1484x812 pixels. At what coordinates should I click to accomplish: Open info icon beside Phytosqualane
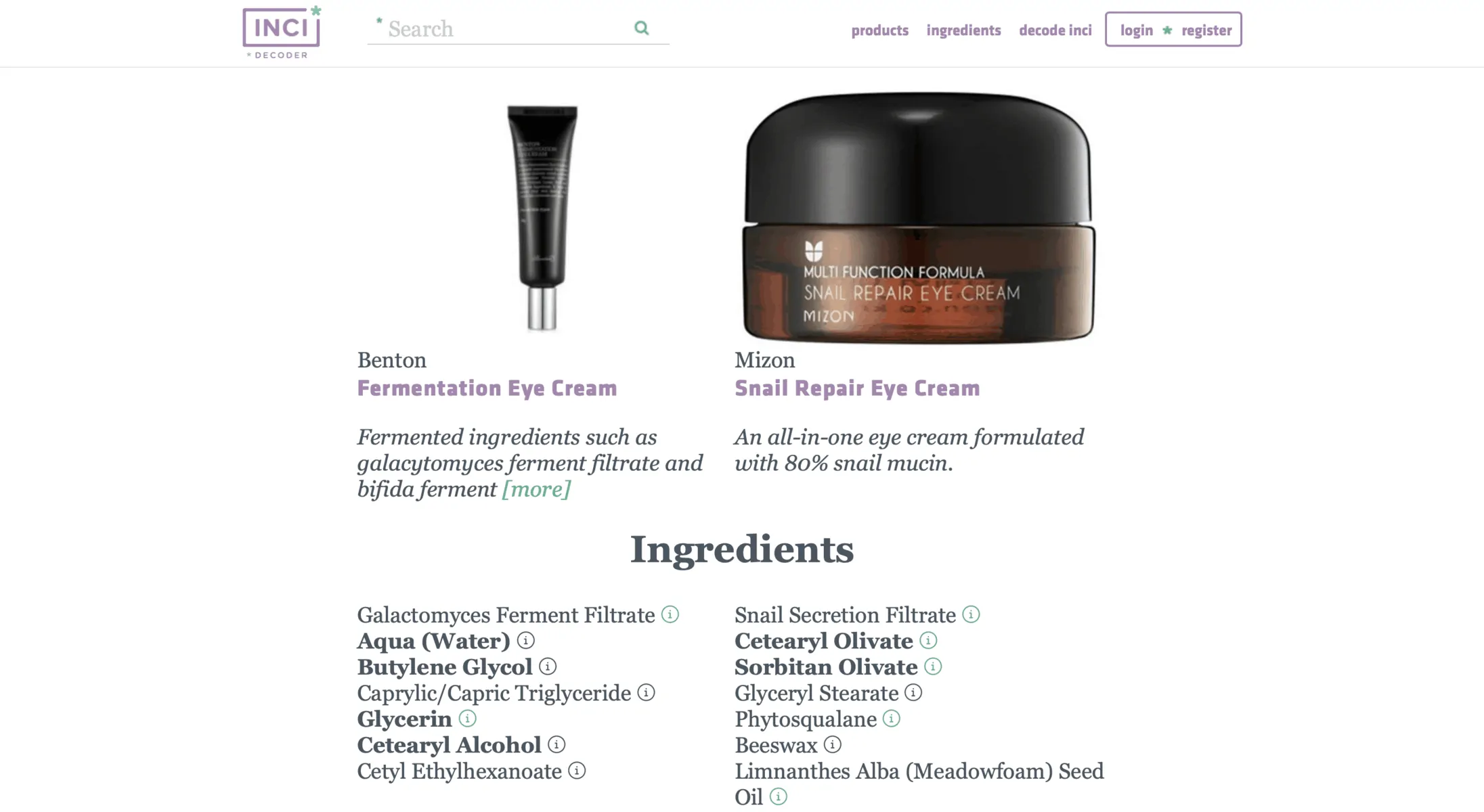tap(892, 719)
